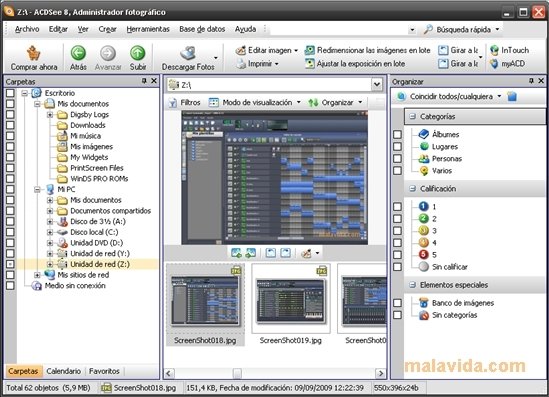This screenshot has height=397, width=549.
Task: Open the Z:\ path dropdown
Action: (377, 84)
